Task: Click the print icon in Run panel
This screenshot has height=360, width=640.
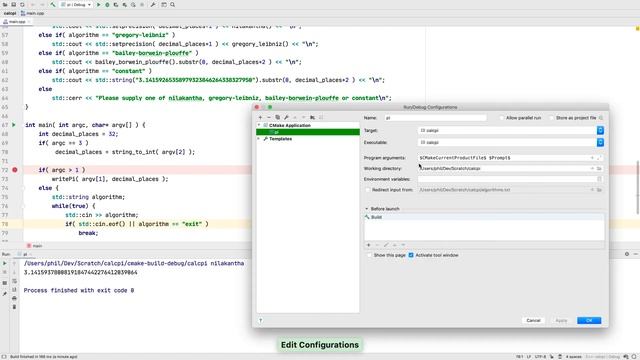Action: (x=14, y=298)
